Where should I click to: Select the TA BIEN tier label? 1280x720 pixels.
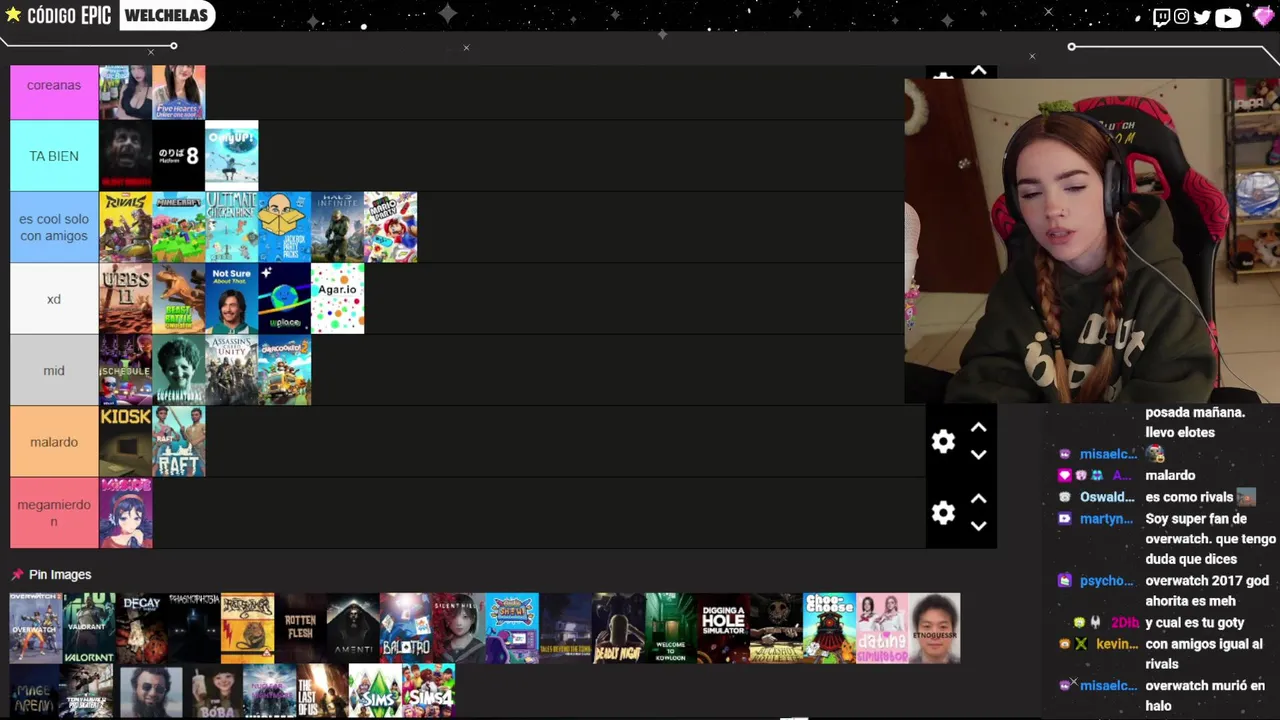pos(54,156)
